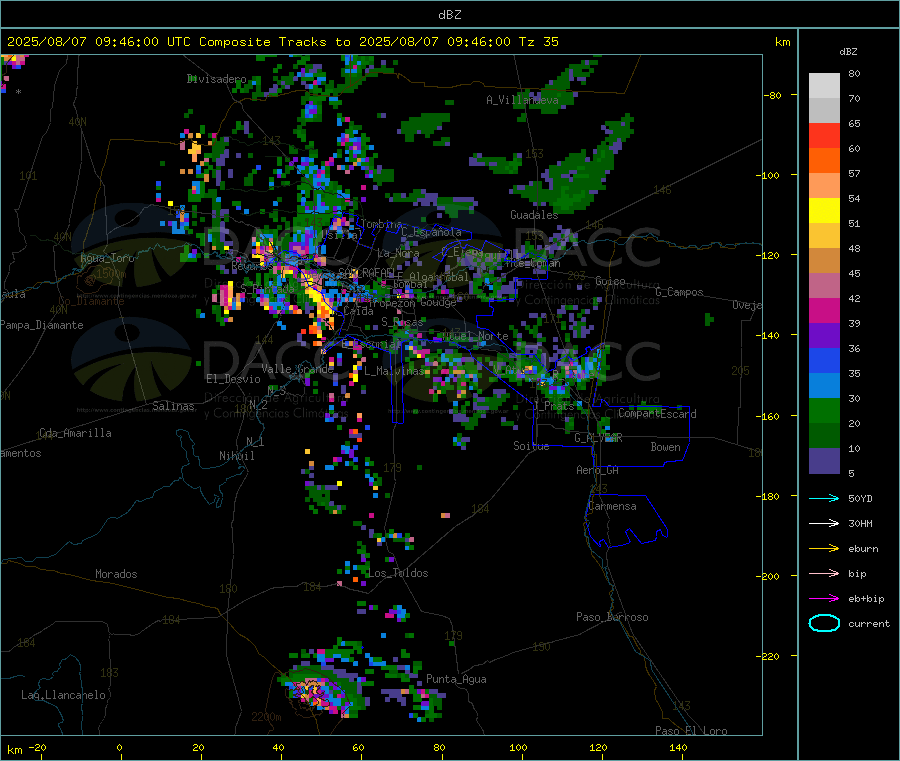Click the 'Salinas' map label
This screenshot has width=900, height=761.
(173, 406)
